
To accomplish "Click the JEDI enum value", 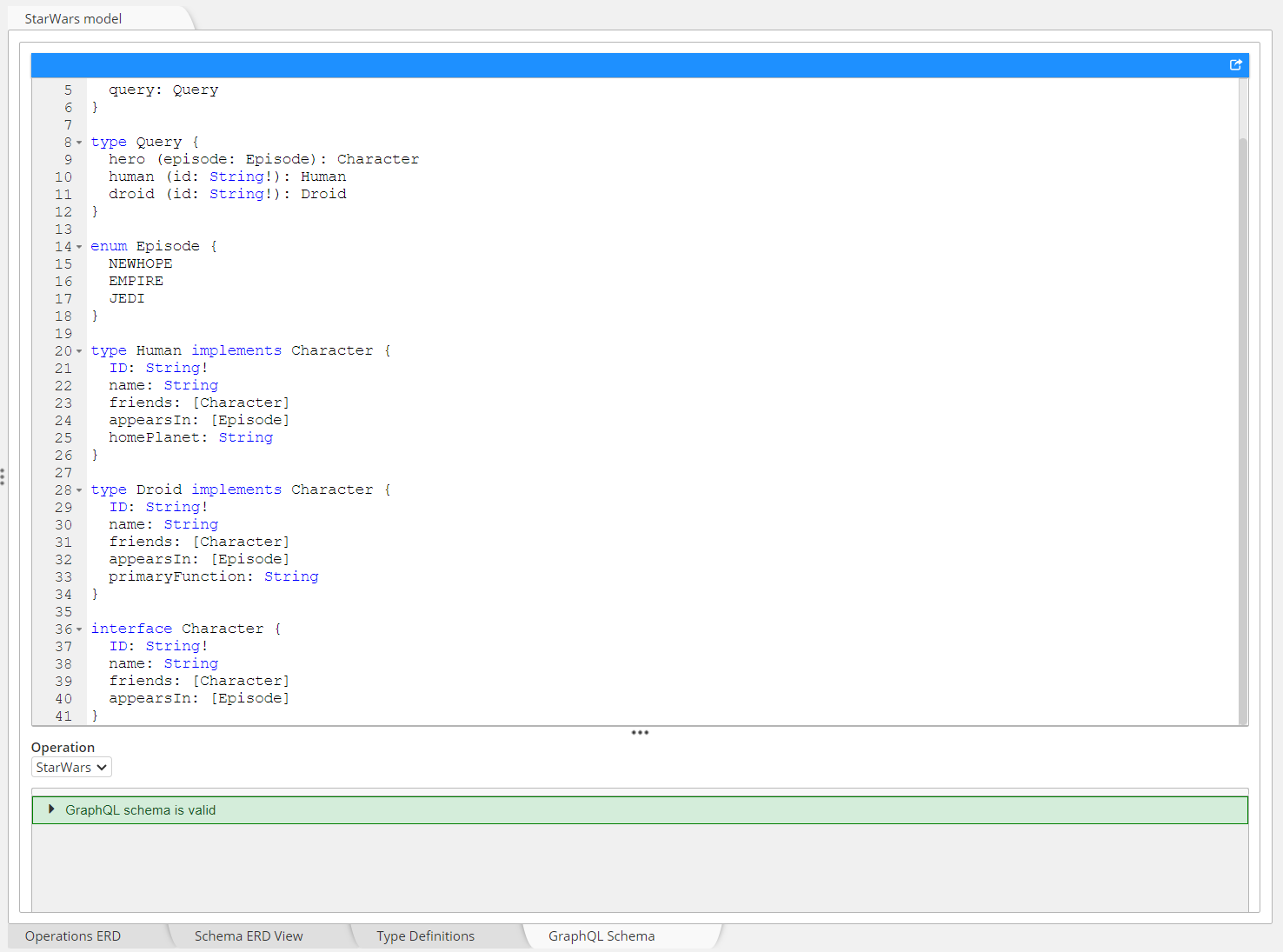I will 126,298.
